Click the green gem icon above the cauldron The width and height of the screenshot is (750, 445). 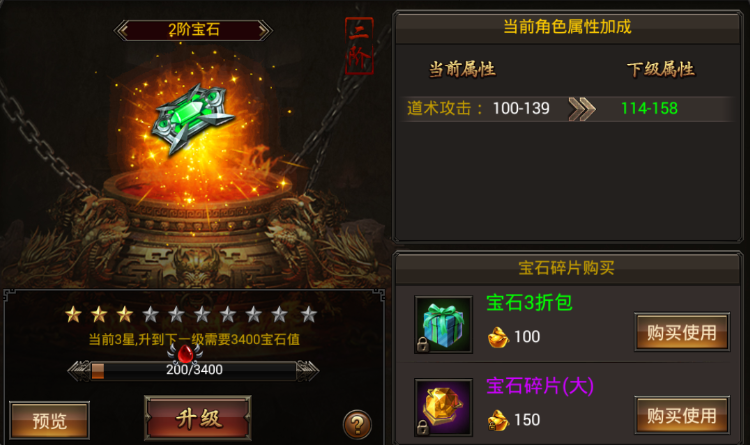click(x=193, y=119)
